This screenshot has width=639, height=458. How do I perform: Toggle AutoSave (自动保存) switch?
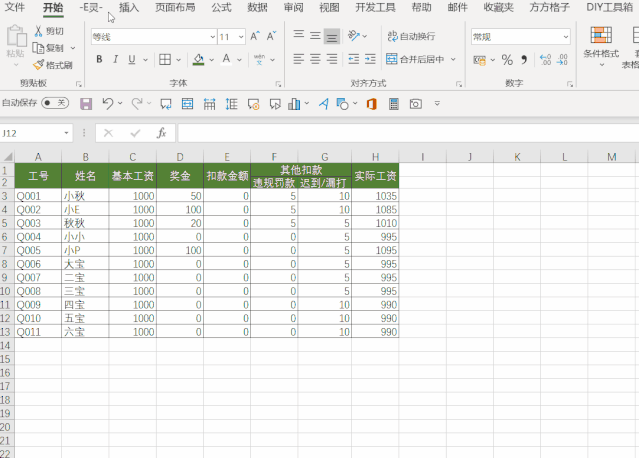pos(55,103)
